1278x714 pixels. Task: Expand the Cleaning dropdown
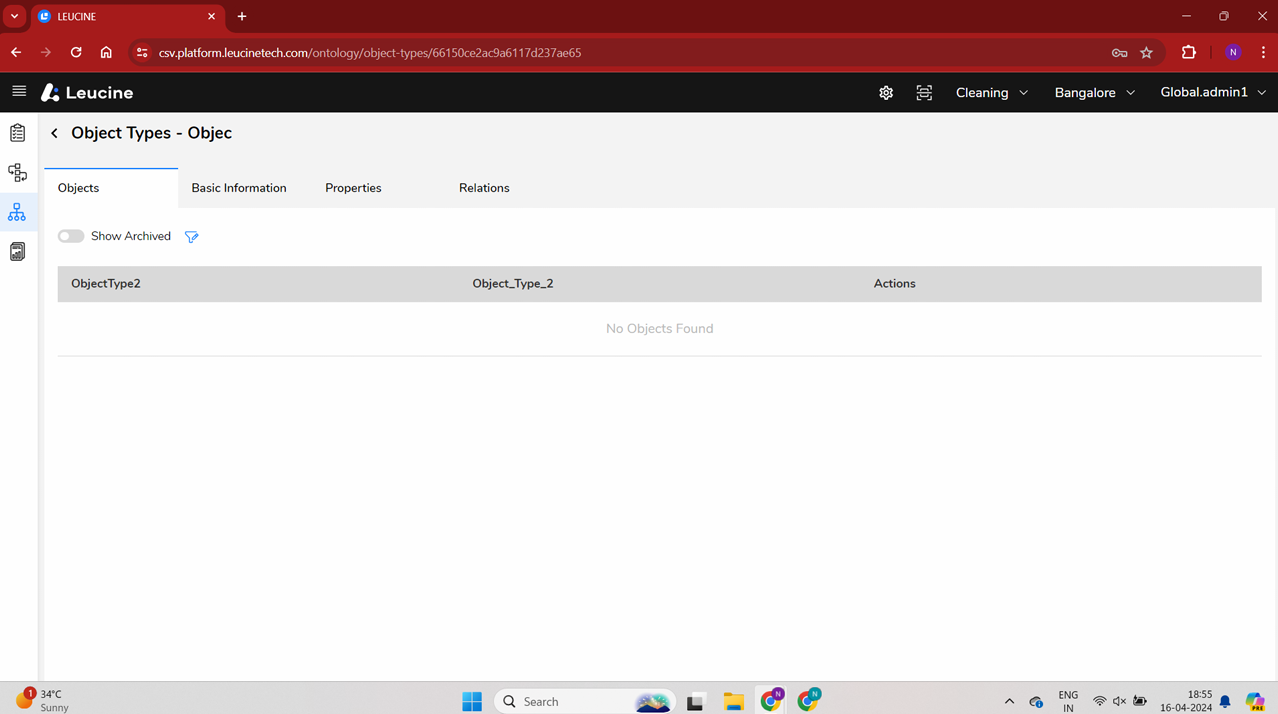(991, 93)
